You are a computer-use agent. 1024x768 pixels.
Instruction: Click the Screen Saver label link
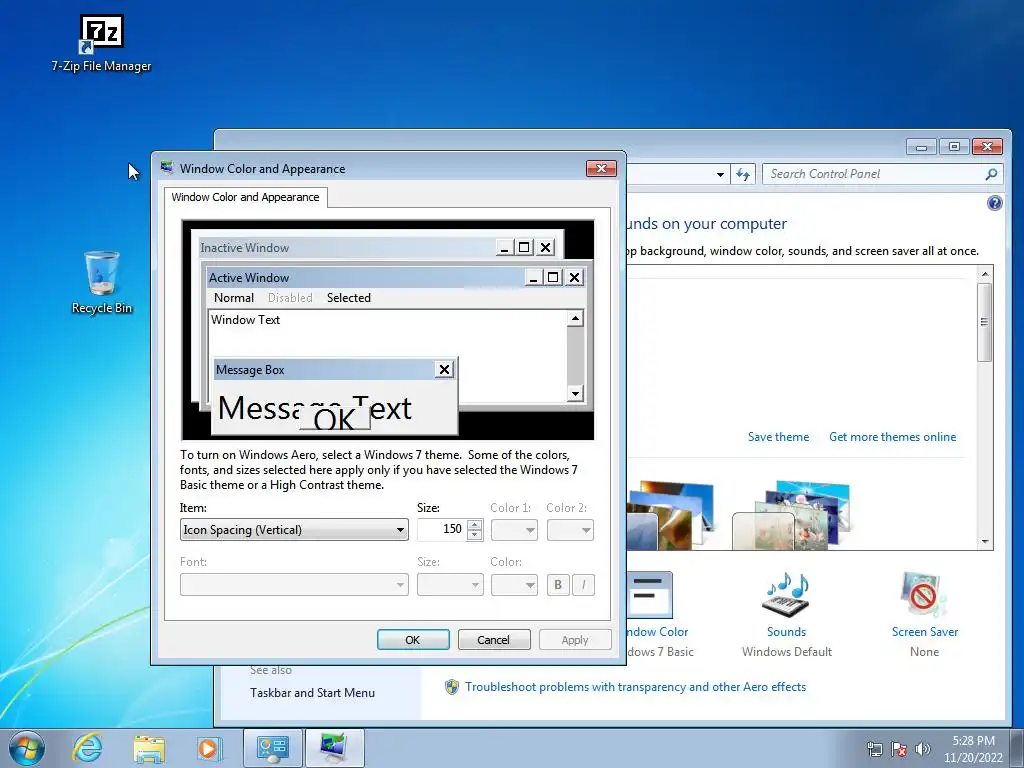coord(925,632)
